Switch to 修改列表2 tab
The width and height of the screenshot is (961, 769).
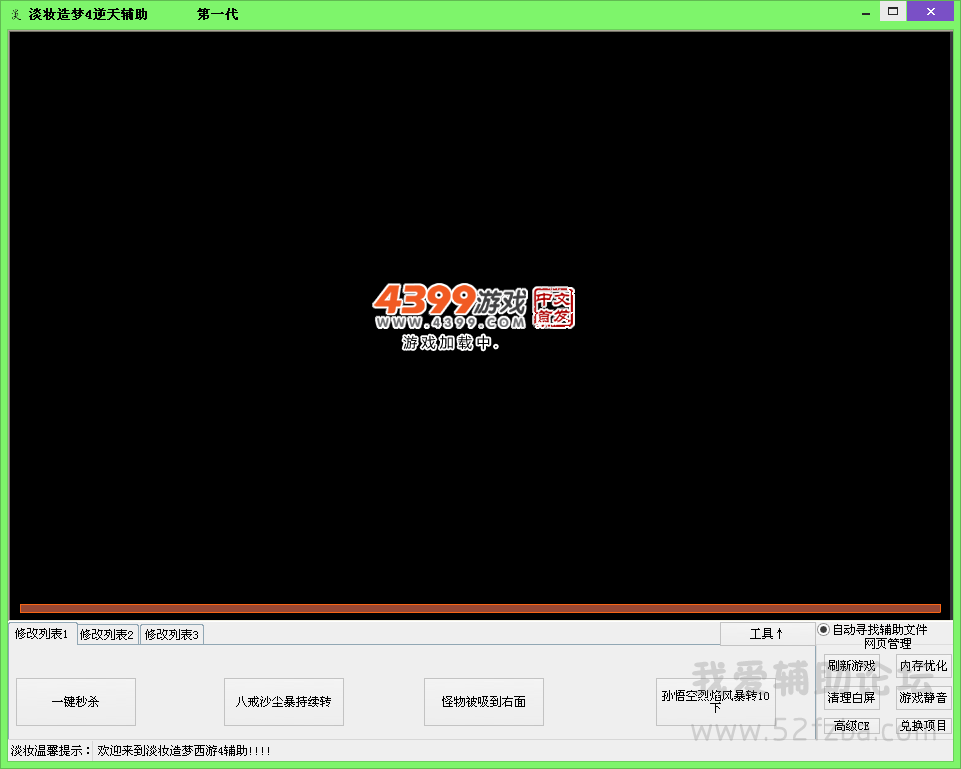[107, 634]
